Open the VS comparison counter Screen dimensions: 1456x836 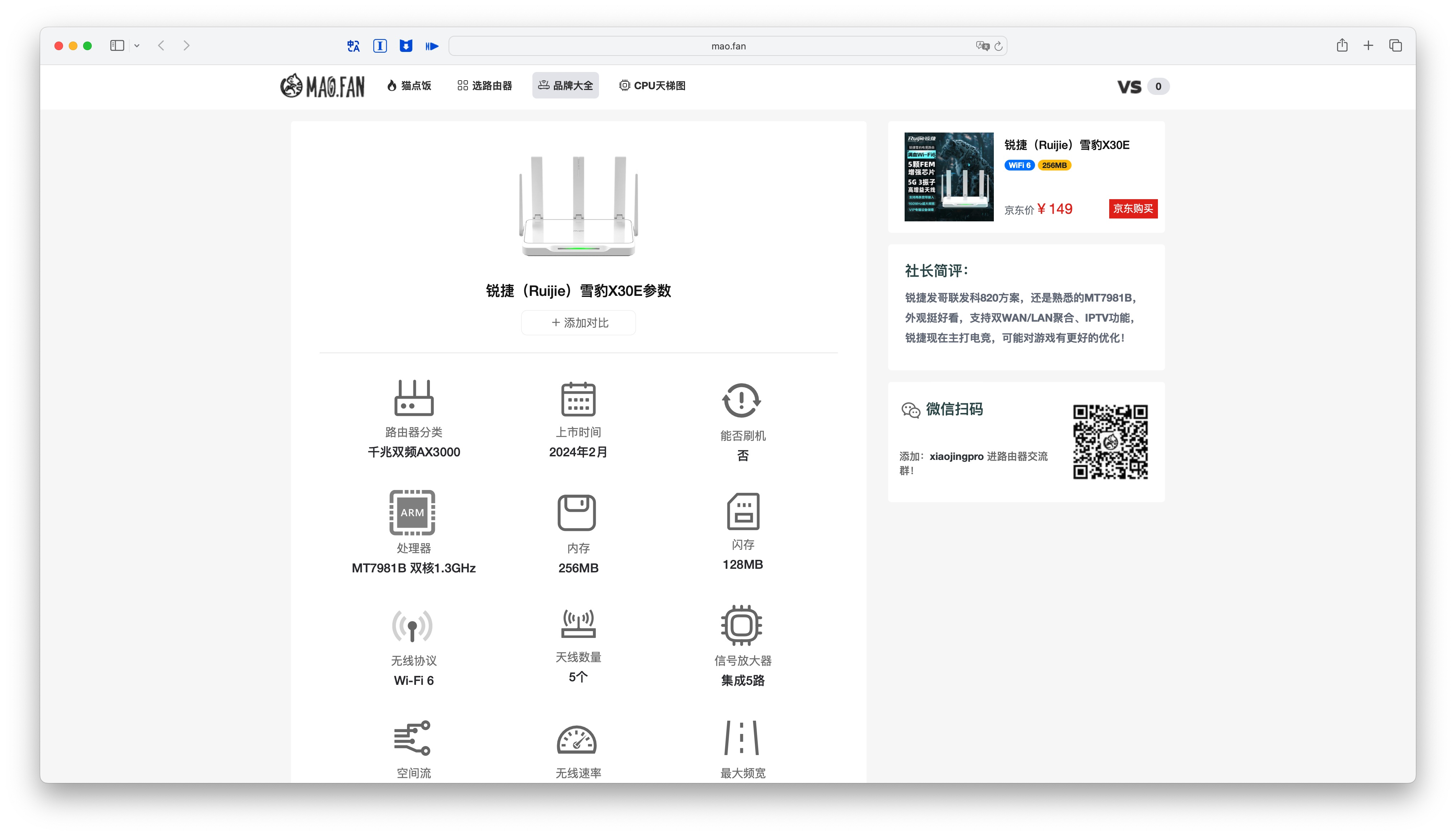click(1143, 87)
